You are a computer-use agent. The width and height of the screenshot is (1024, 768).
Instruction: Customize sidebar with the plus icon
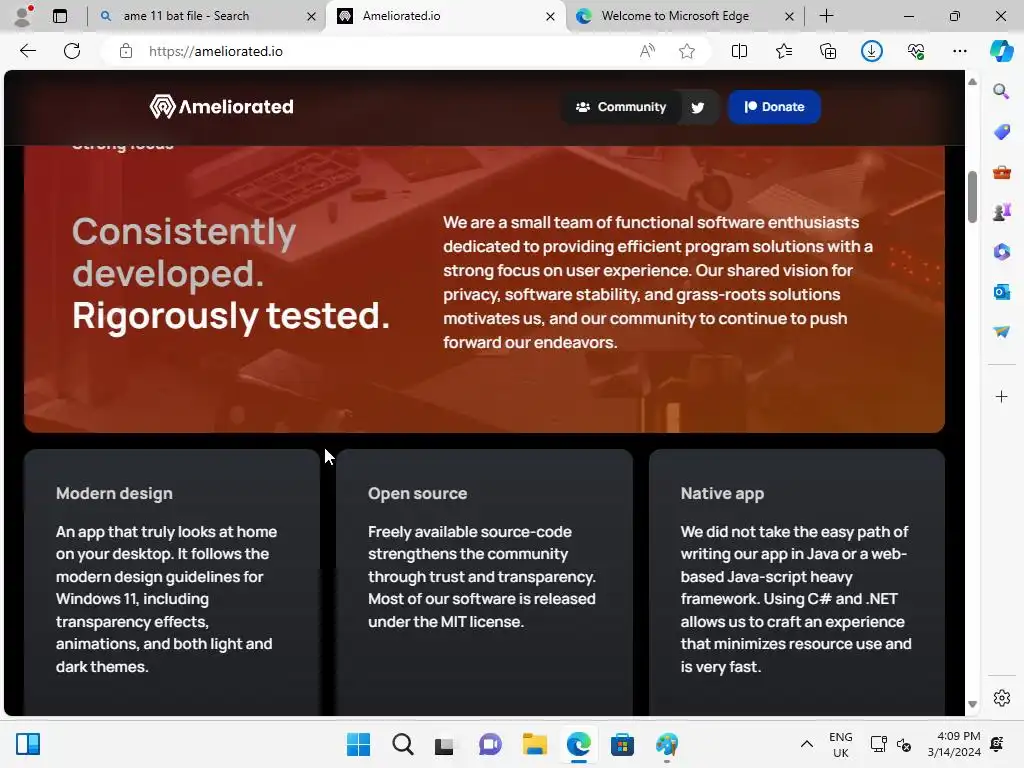pos(1001,396)
